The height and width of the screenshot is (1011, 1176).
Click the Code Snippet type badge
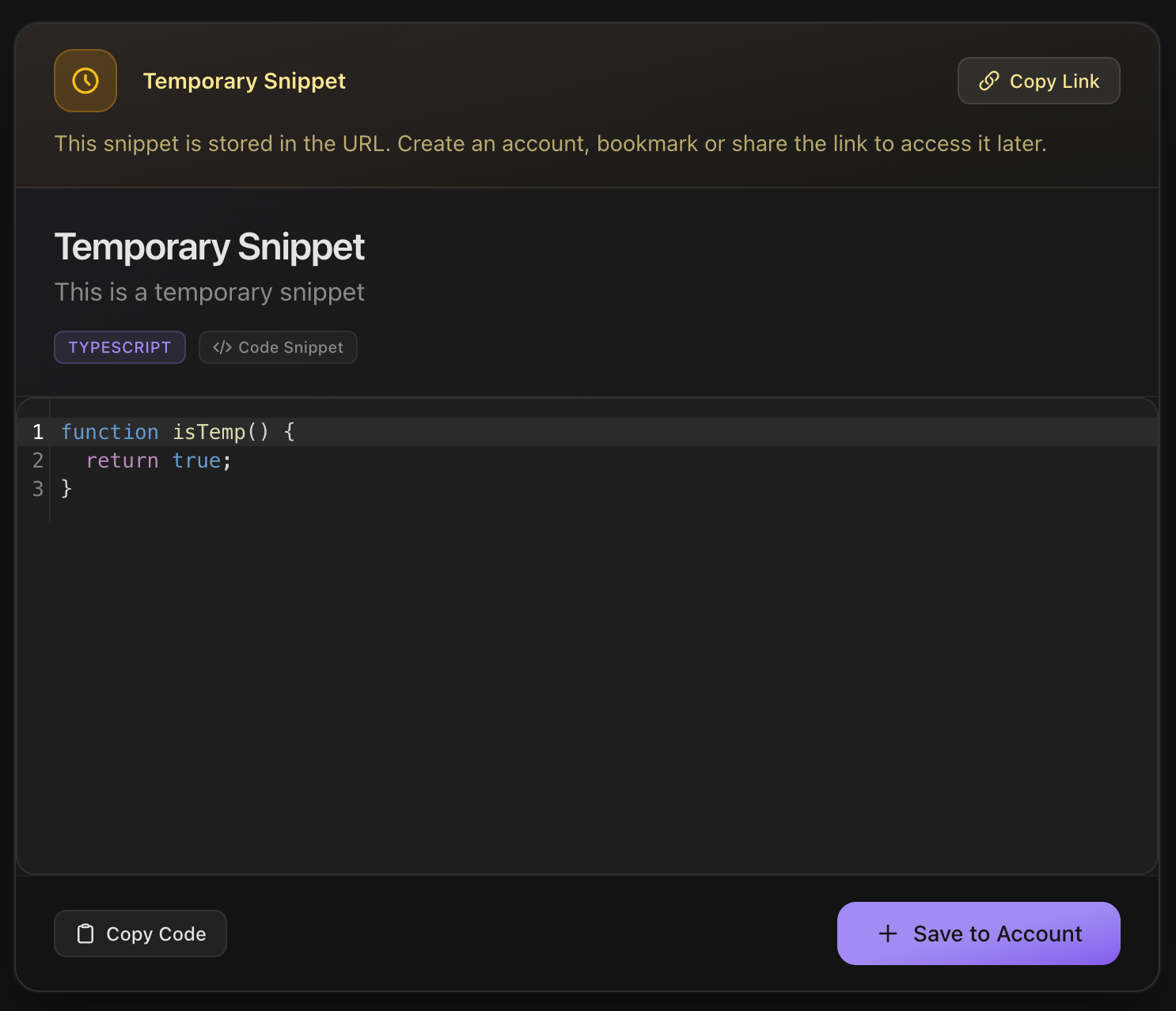coord(278,346)
